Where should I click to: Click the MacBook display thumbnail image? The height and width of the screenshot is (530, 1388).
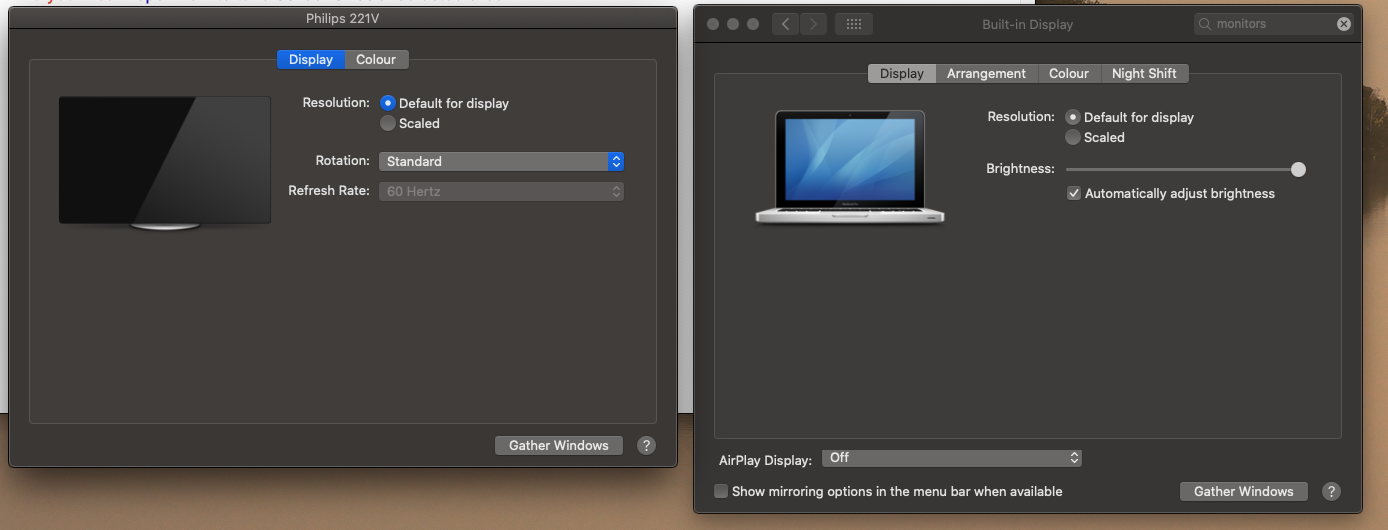pos(850,167)
